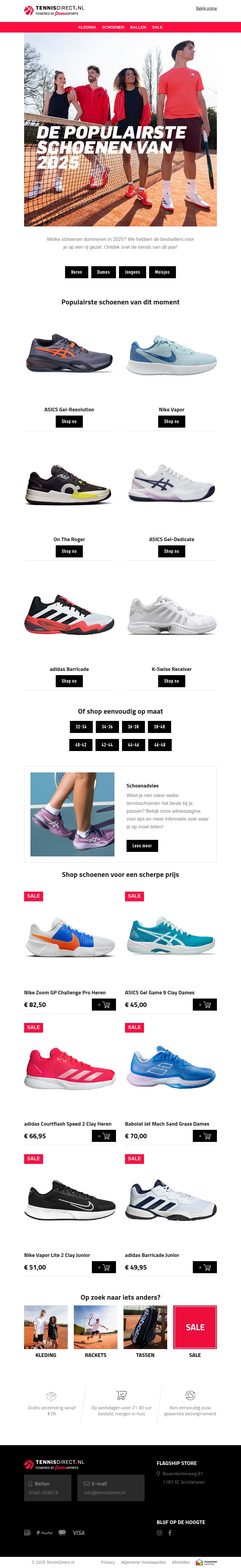The height and width of the screenshot is (1568, 241).
Task: Add Nike Vapor Lite 2 Clay Junior to cart
Action: (103, 1267)
